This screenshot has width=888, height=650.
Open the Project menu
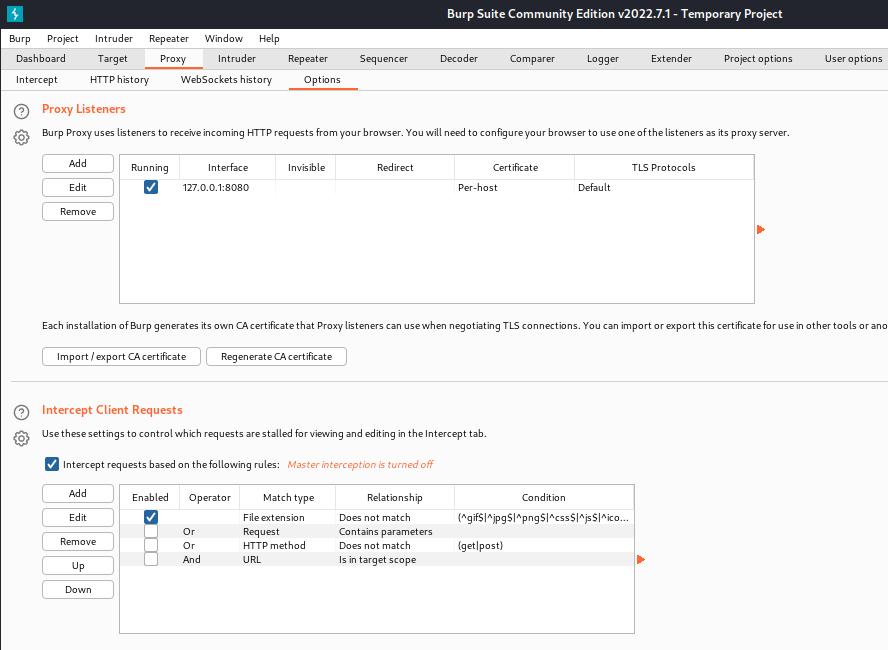pyautogui.click(x=63, y=39)
